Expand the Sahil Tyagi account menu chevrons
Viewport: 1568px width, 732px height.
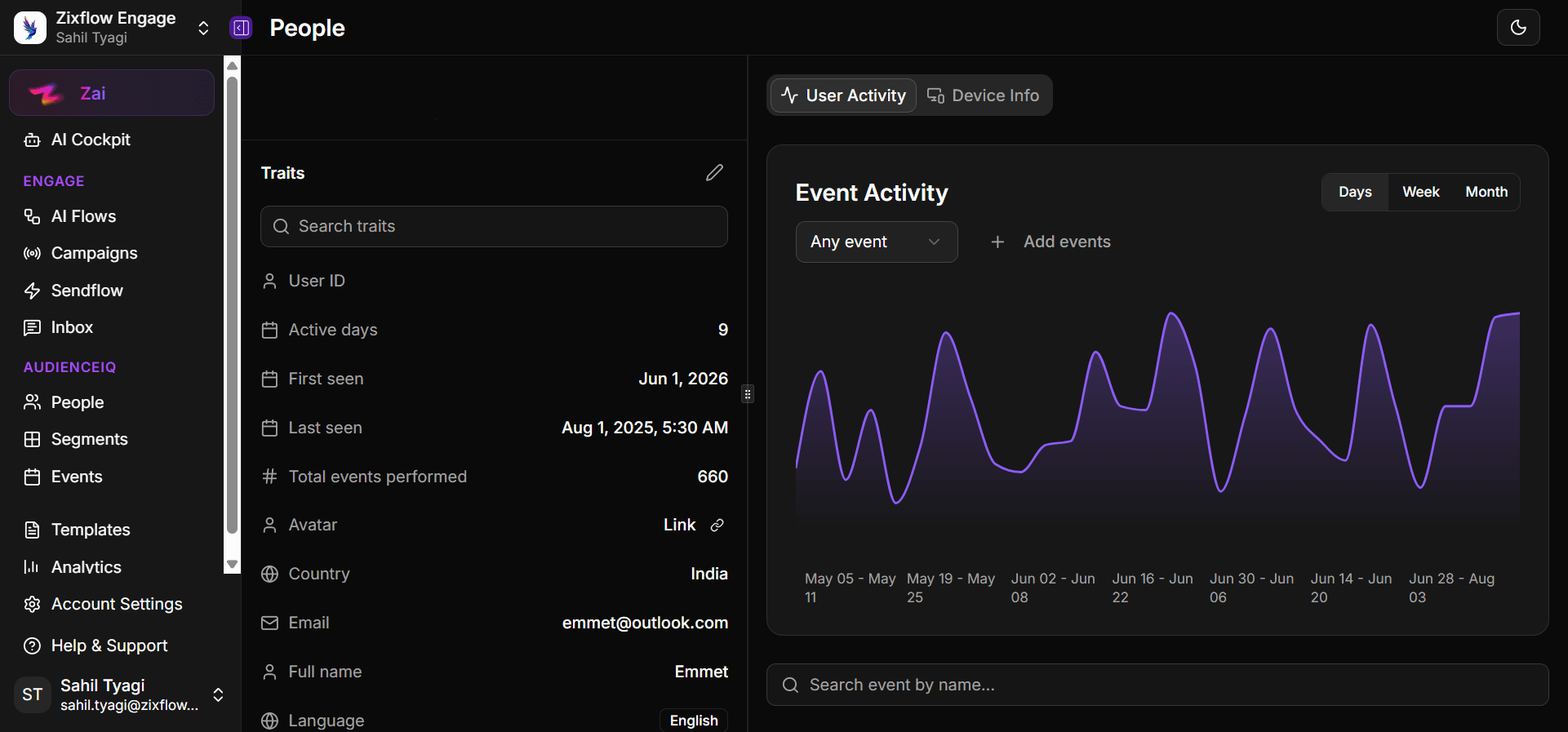point(218,694)
